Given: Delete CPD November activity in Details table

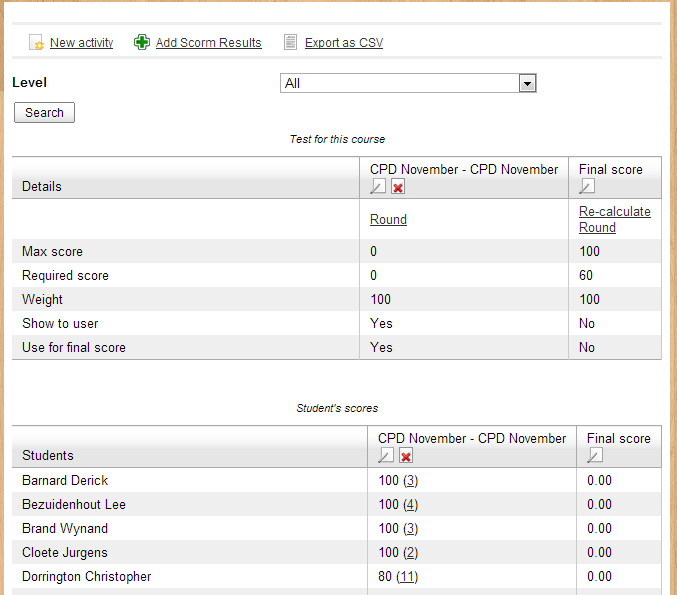Looking at the screenshot, I should [x=398, y=187].
